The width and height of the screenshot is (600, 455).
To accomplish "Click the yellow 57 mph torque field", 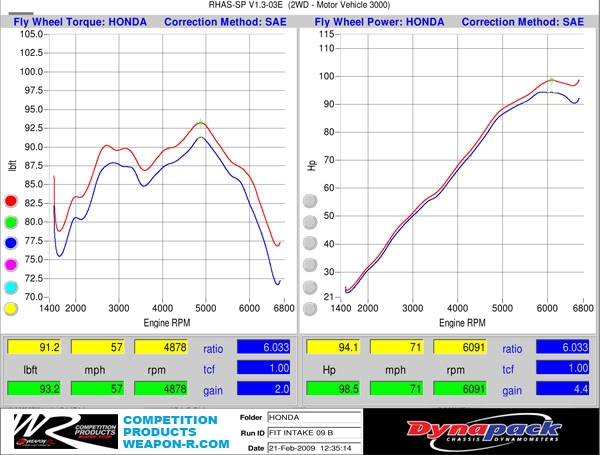I will (98, 347).
